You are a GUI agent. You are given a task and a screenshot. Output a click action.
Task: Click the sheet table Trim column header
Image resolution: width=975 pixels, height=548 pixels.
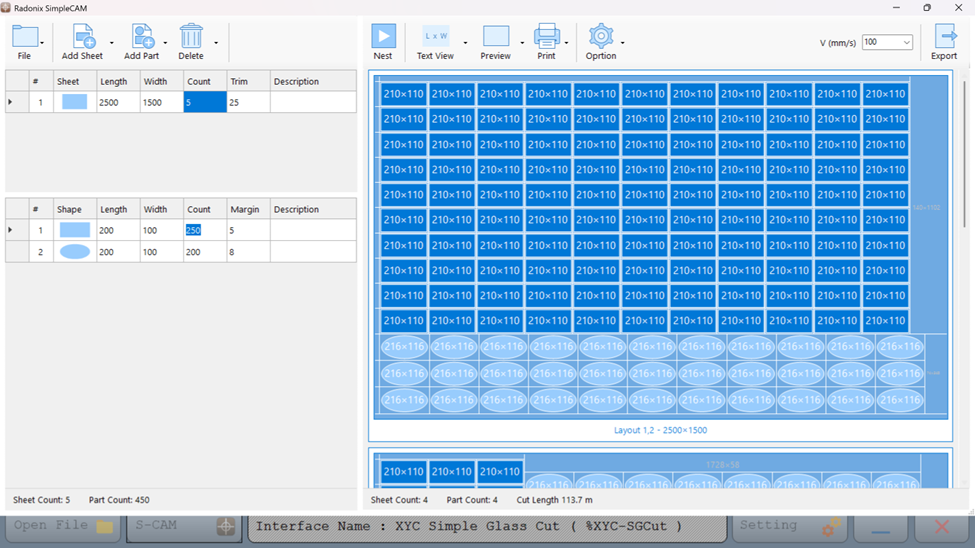[x=248, y=81]
